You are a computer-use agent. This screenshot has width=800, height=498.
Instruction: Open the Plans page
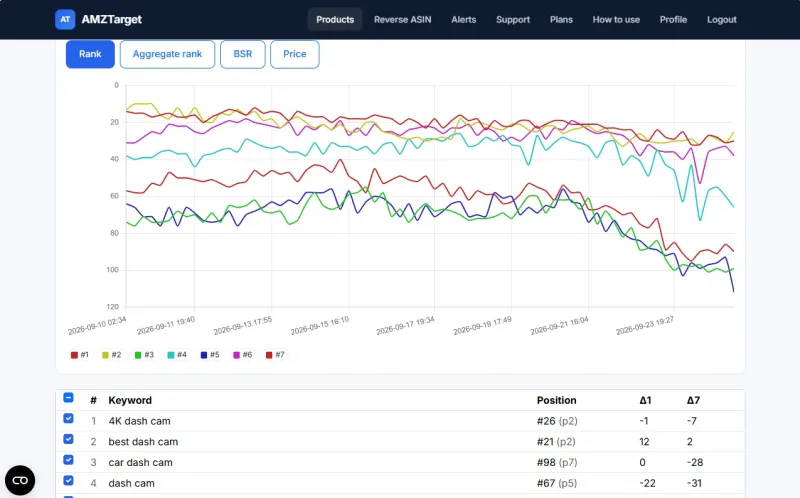coord(561,19)
